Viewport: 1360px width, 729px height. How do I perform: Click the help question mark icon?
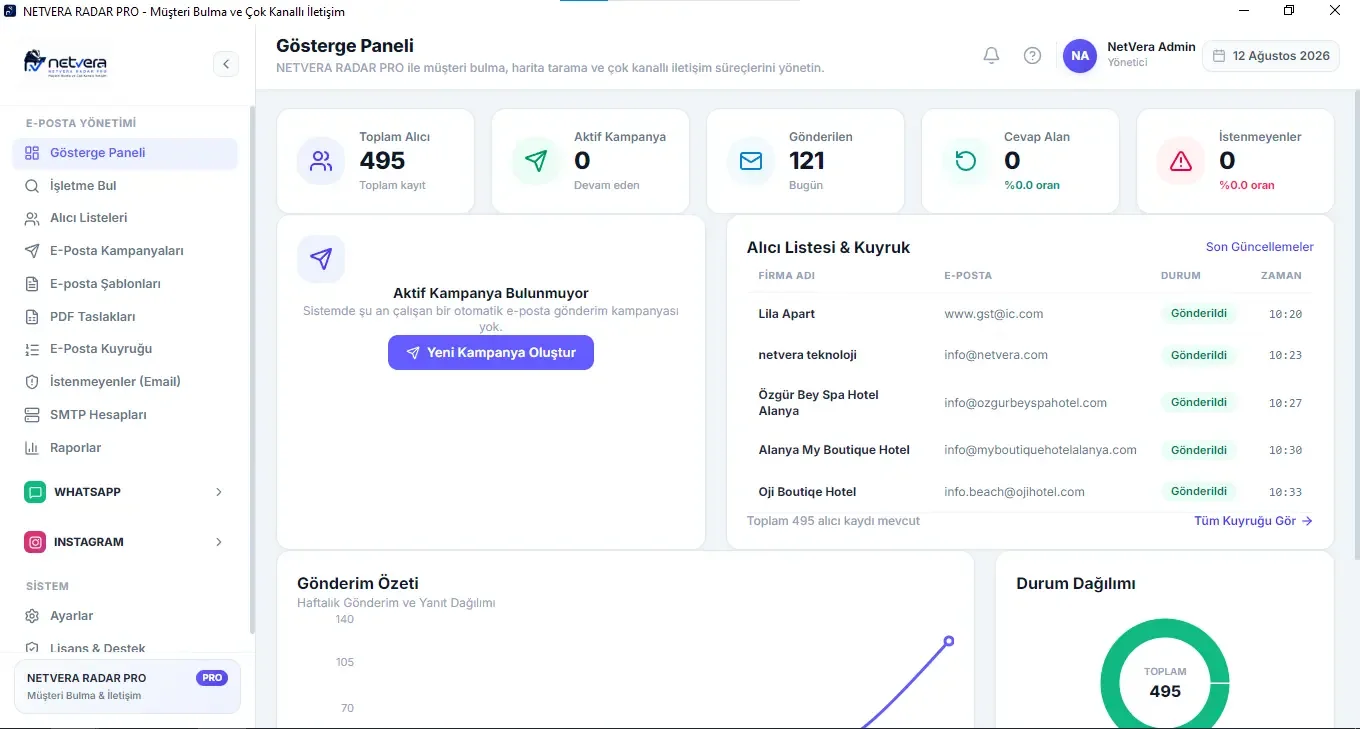(x=1033, y=56)
